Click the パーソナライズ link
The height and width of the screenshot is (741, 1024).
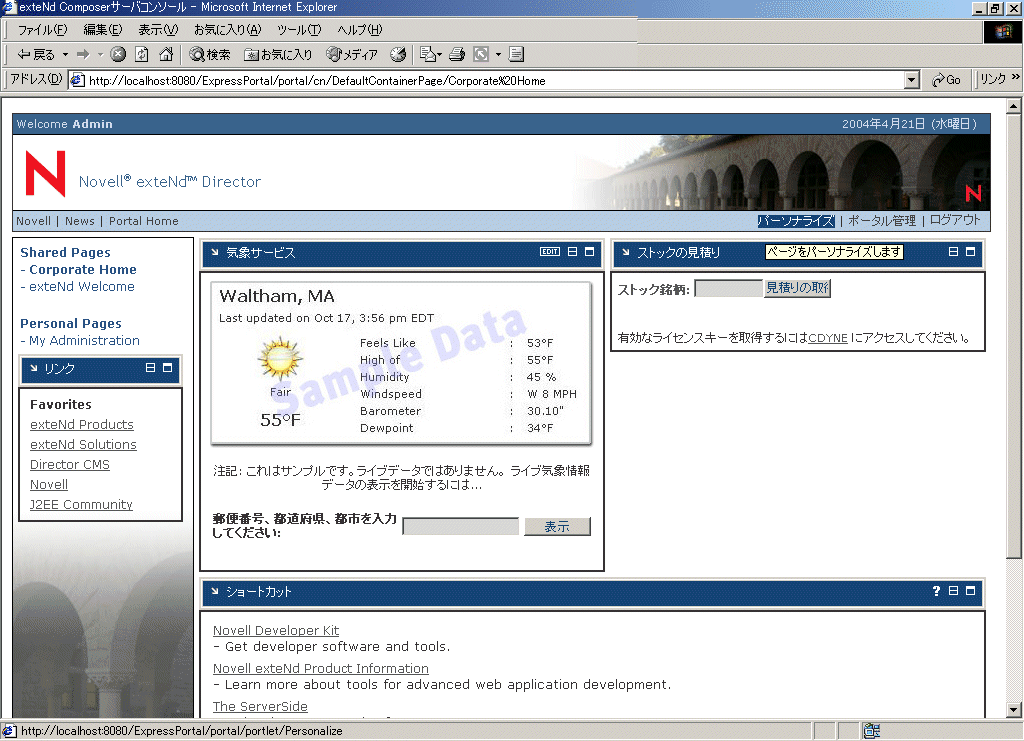click(x=796, y=221)
